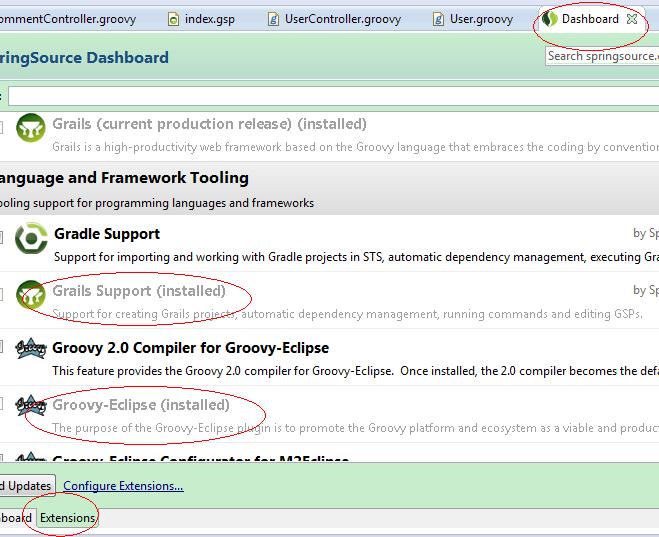
Task: Open the Configure Extensions link
Action: click(x=123, y=486)
